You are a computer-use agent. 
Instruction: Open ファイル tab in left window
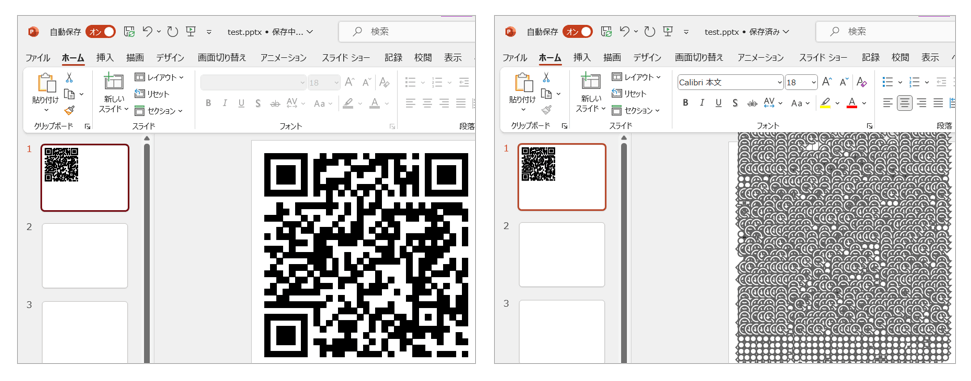tap(37, 58)
